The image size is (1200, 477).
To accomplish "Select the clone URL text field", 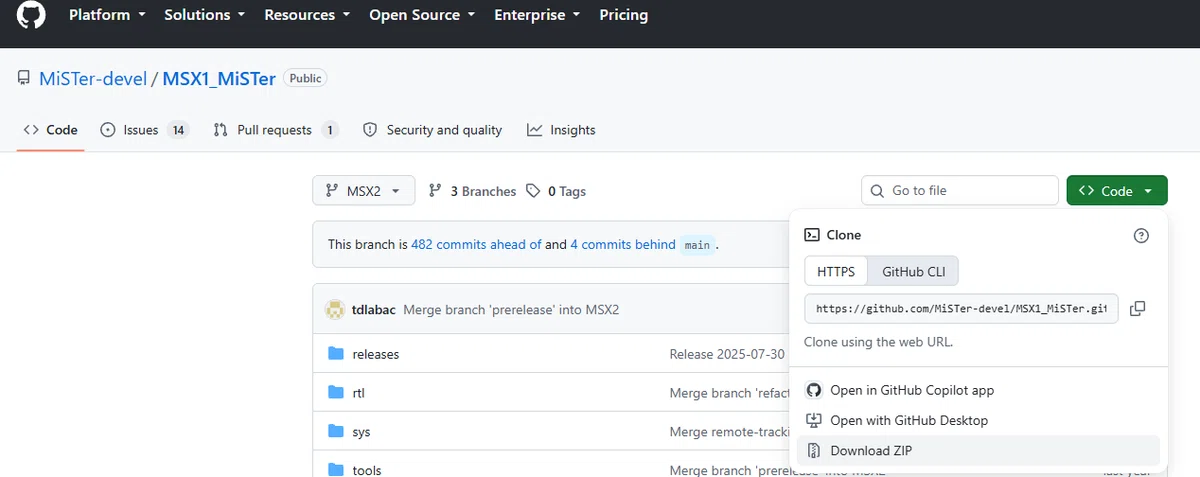I will 961,309.
